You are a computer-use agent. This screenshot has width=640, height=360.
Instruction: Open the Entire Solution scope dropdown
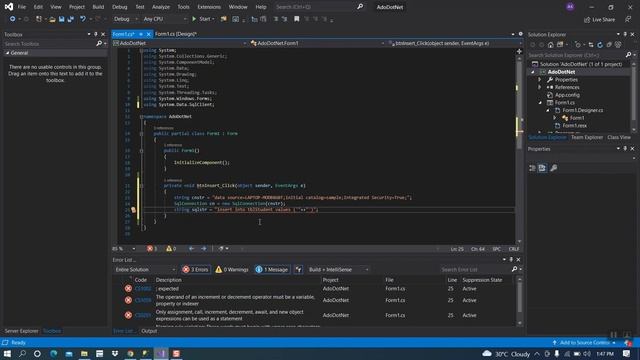(145, 269)
